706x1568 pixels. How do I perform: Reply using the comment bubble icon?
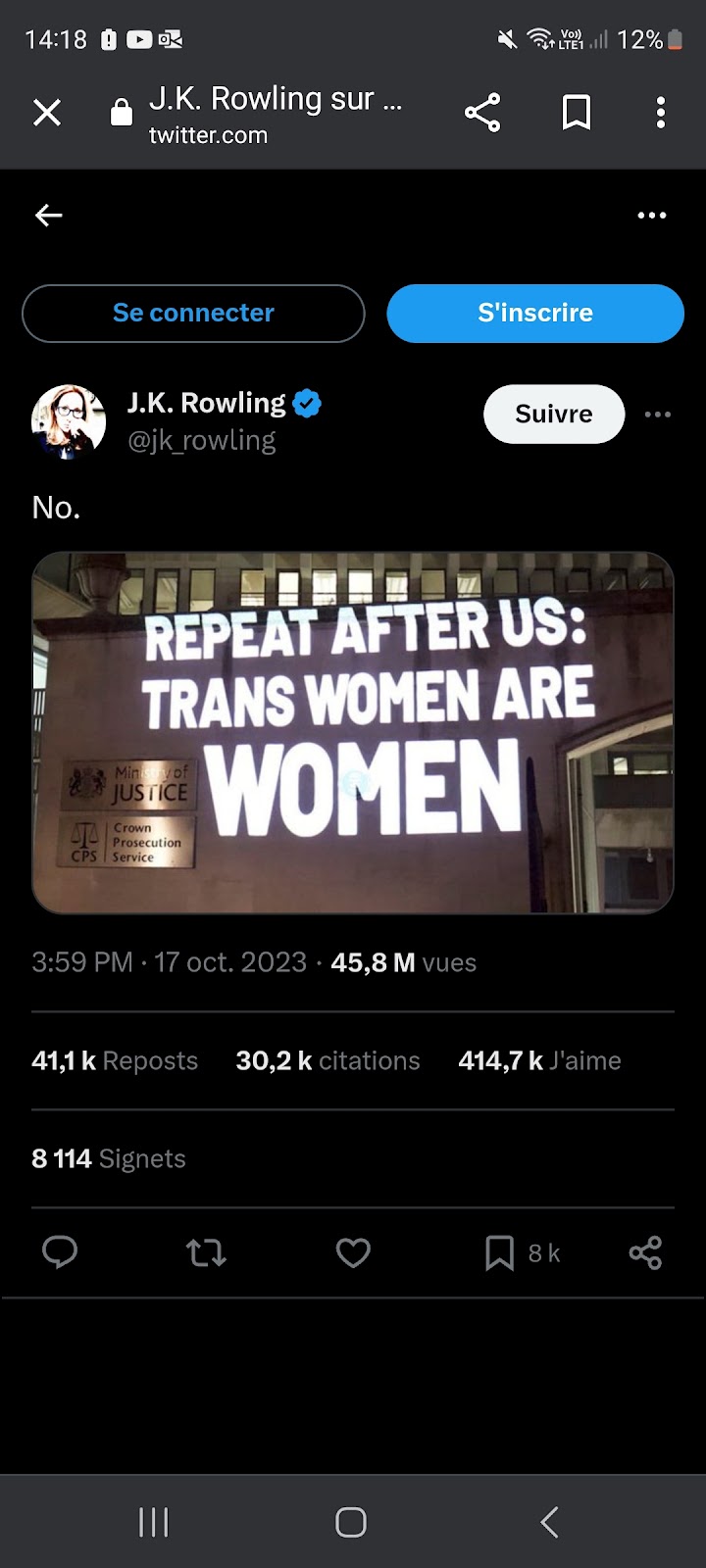60,1252
